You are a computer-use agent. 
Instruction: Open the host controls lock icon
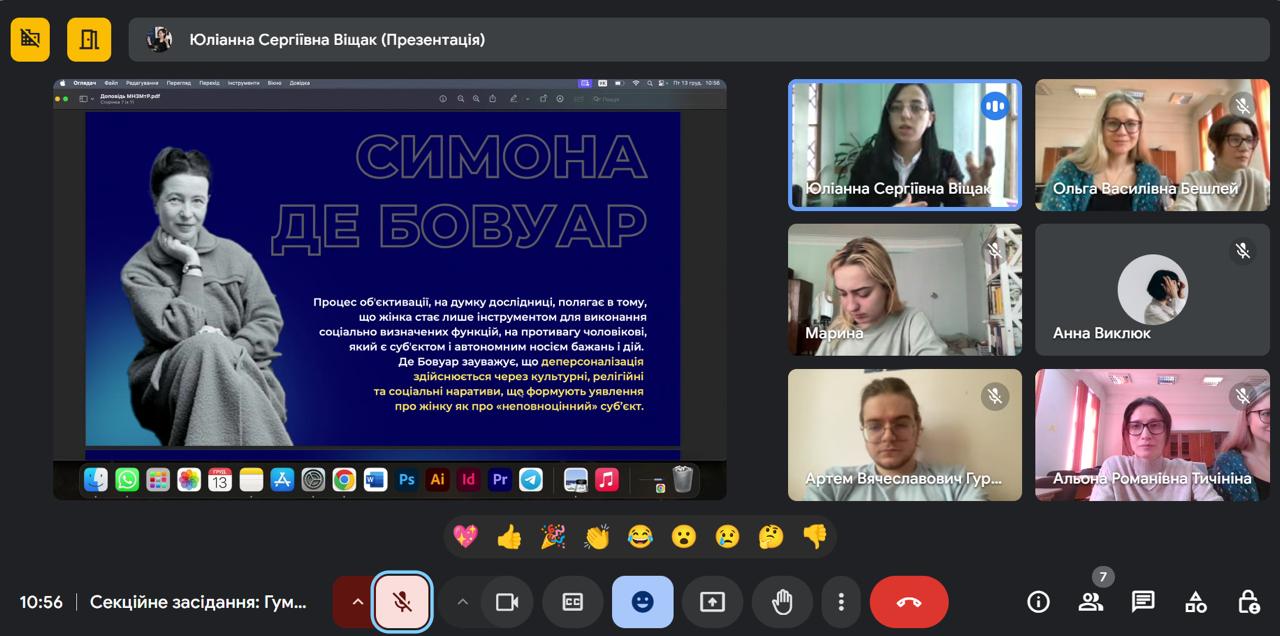1247,602
